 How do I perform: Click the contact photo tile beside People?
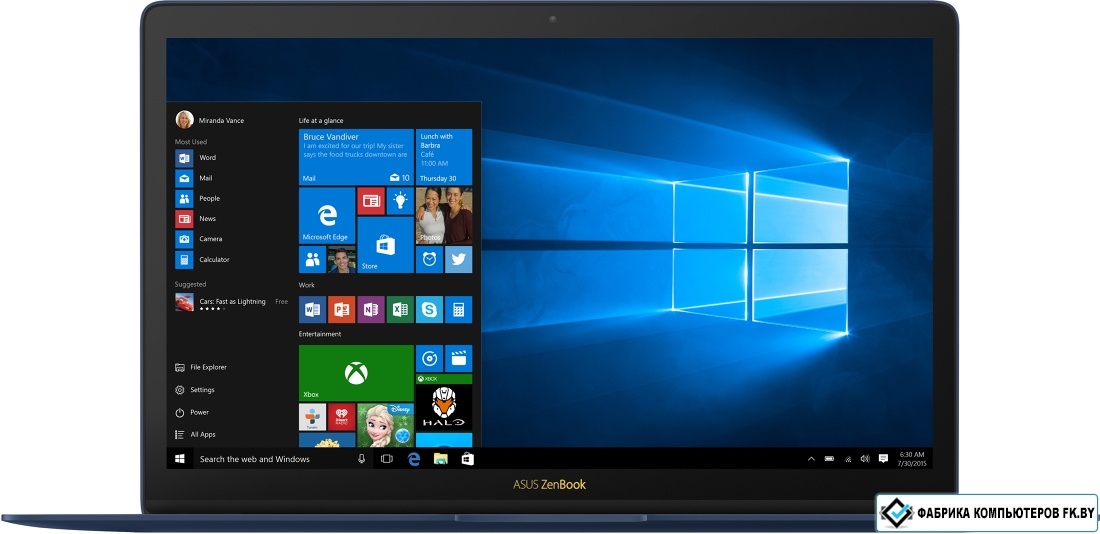[342, 260]
